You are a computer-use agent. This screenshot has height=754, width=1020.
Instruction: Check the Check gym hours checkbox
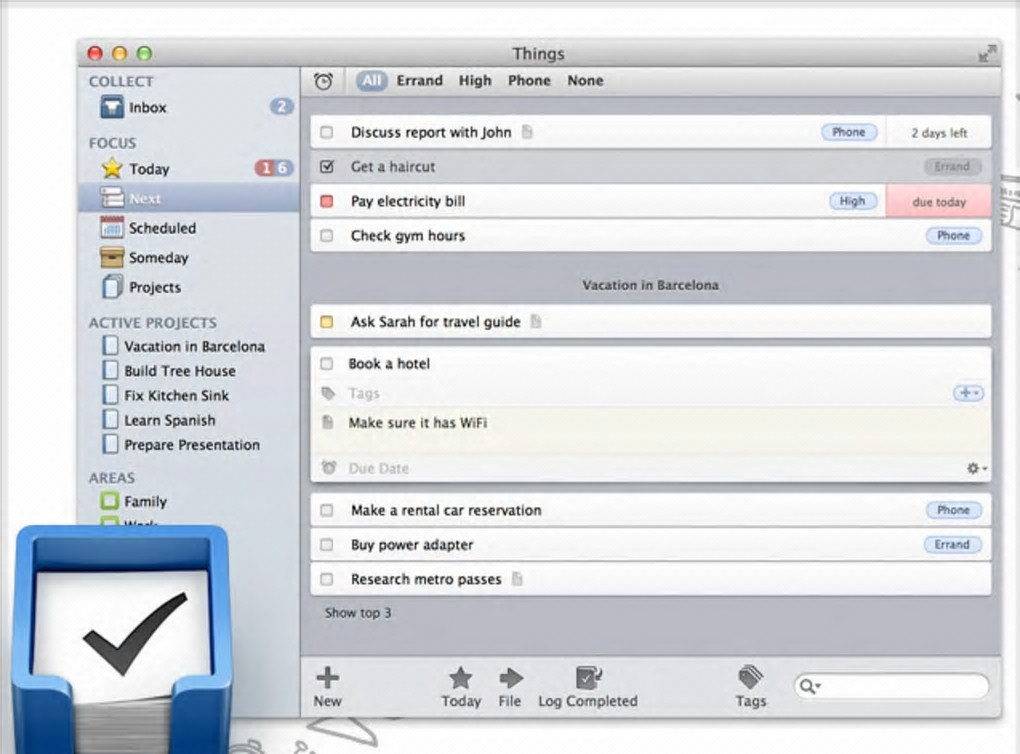click(x=327, y=236)
